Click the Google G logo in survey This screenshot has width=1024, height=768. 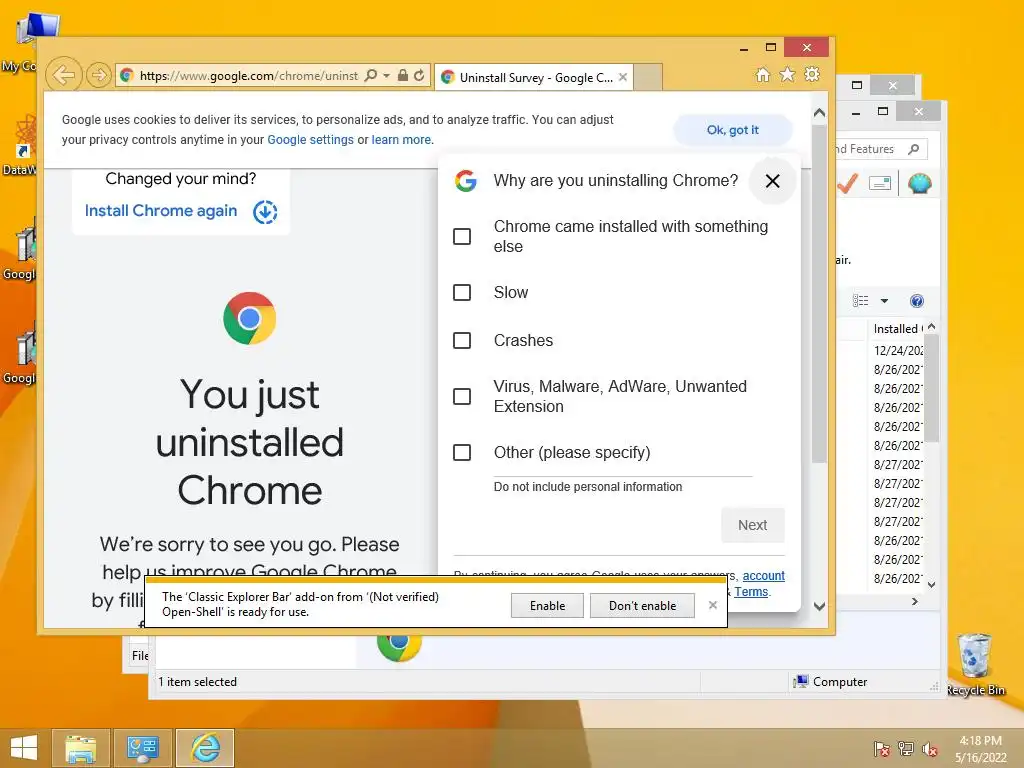(466, 180)
